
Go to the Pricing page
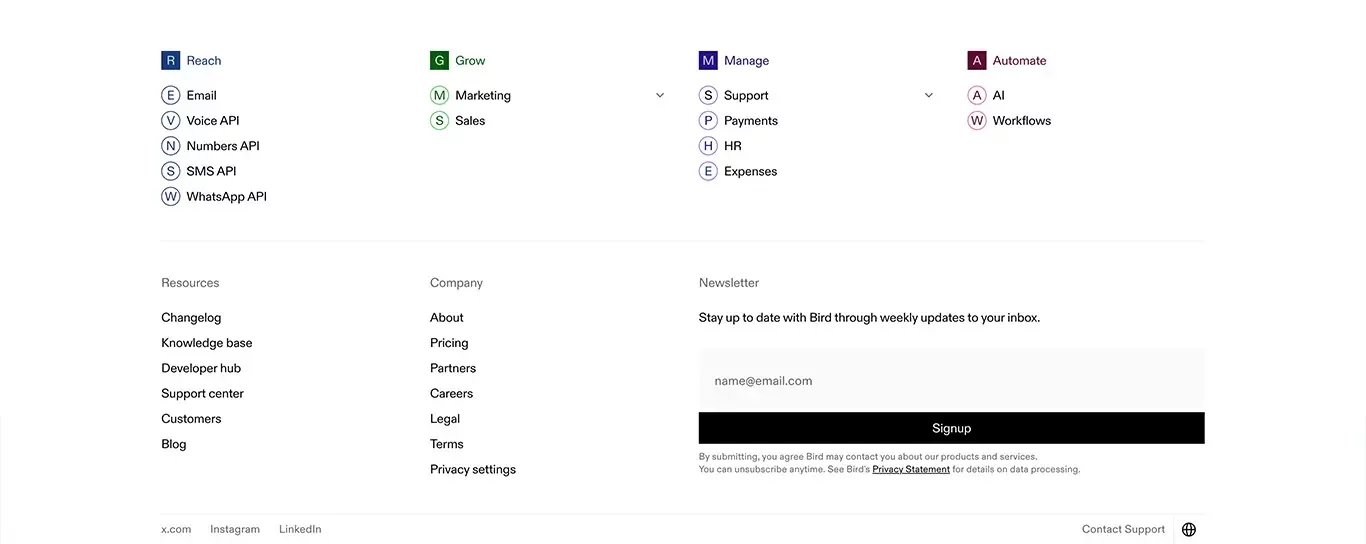(449, 343)
